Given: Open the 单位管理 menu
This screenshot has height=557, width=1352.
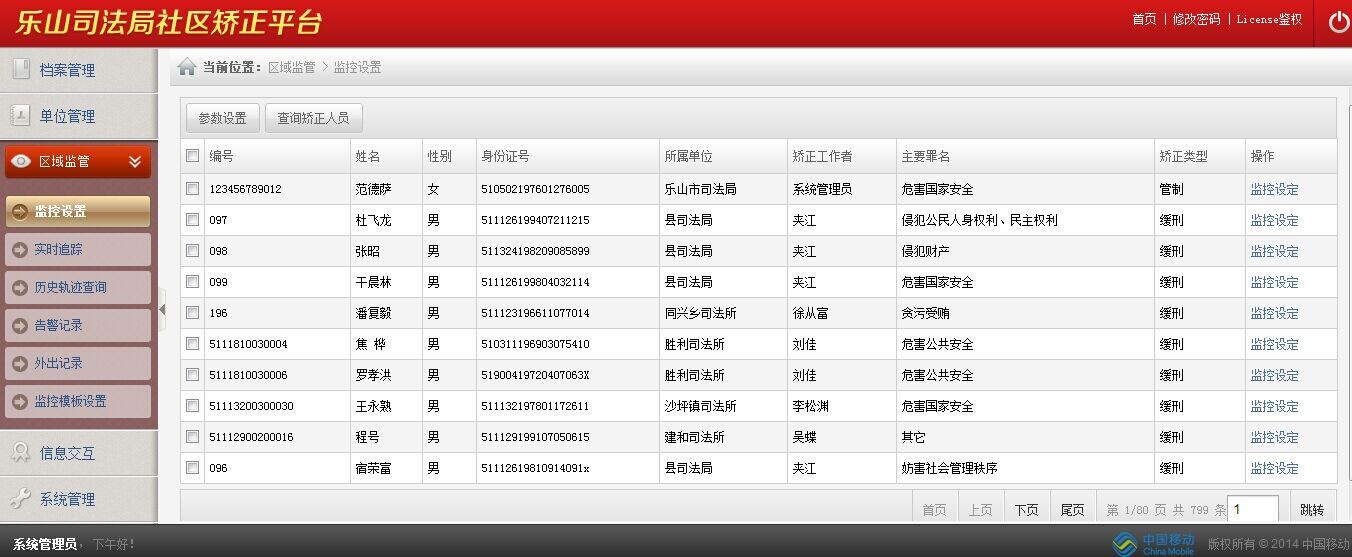Looking at the screenshot, I should (x=78, y=116).
